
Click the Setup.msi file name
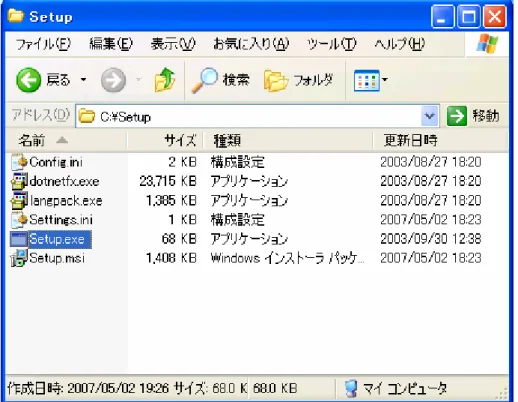click(x=57, y=258)
